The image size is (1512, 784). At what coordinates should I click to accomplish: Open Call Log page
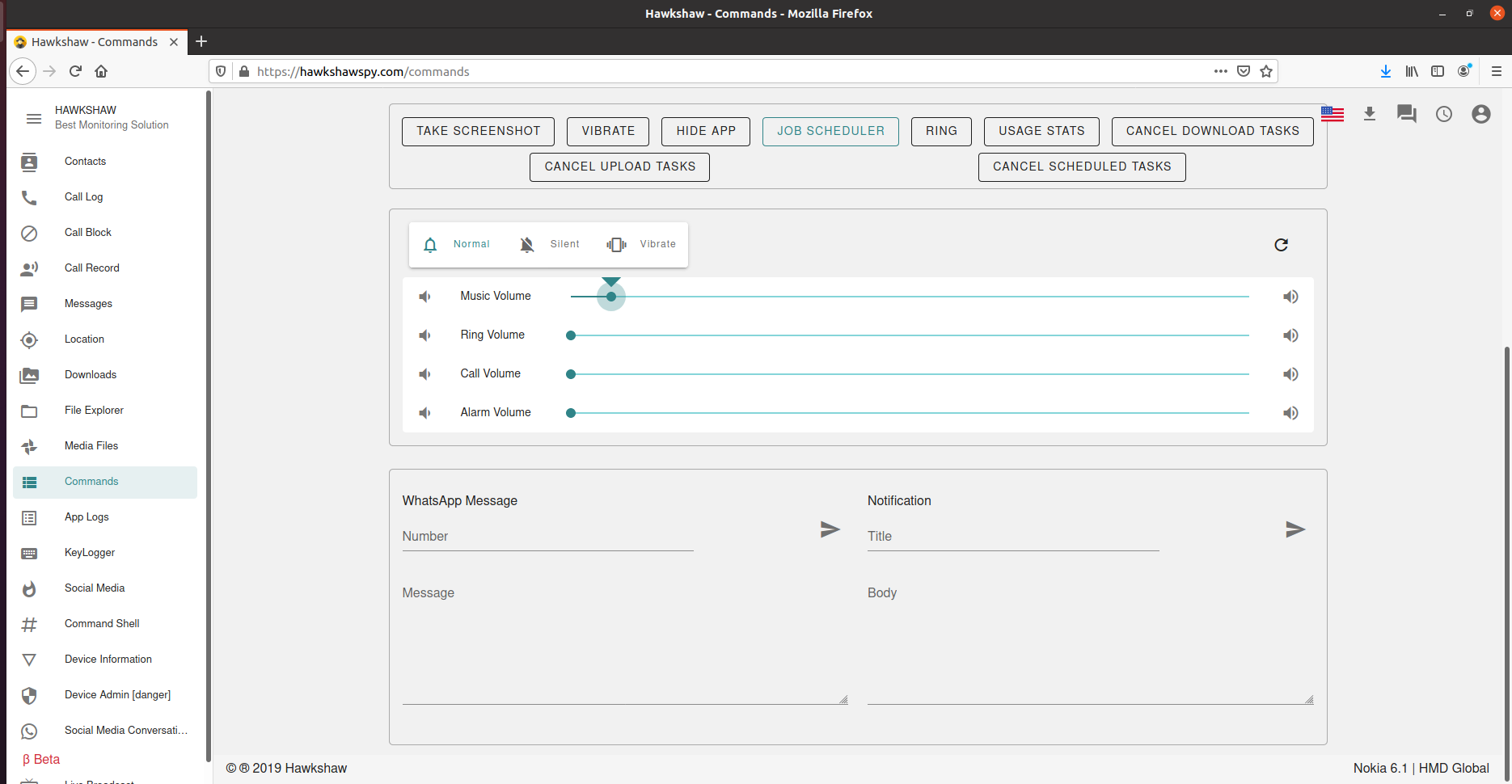[x=105, y=197]
